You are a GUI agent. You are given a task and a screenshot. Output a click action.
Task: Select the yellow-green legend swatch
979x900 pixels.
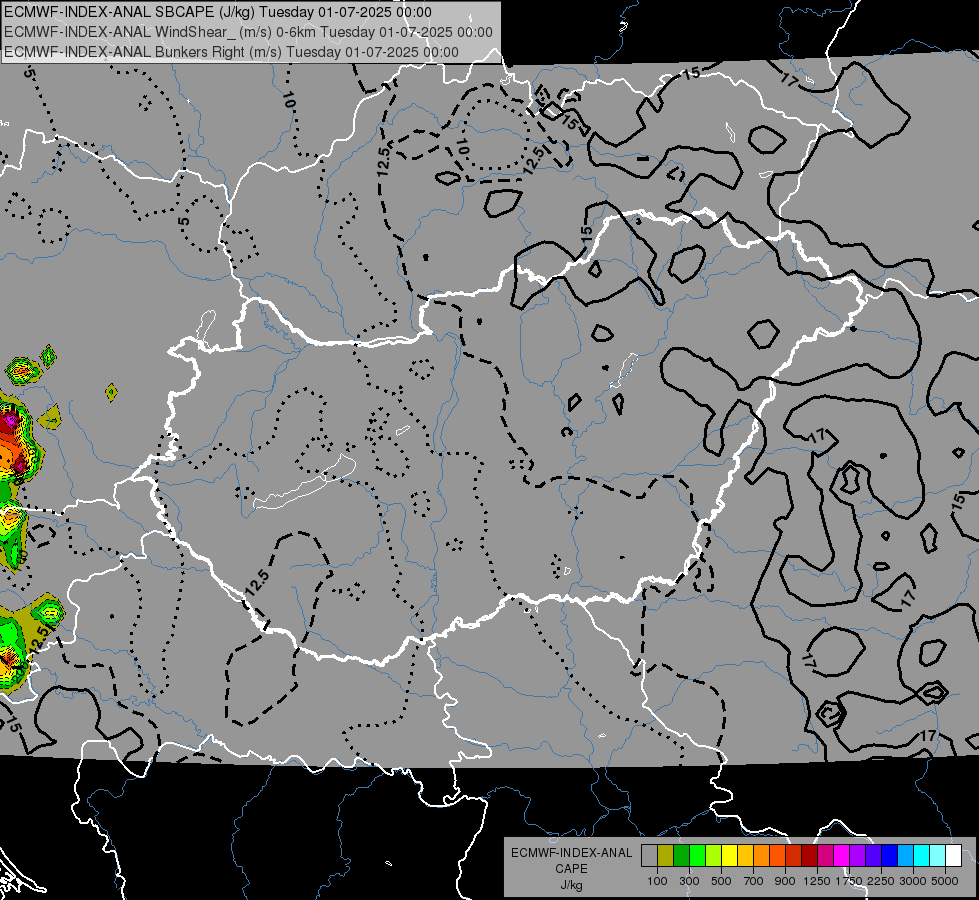713,855
